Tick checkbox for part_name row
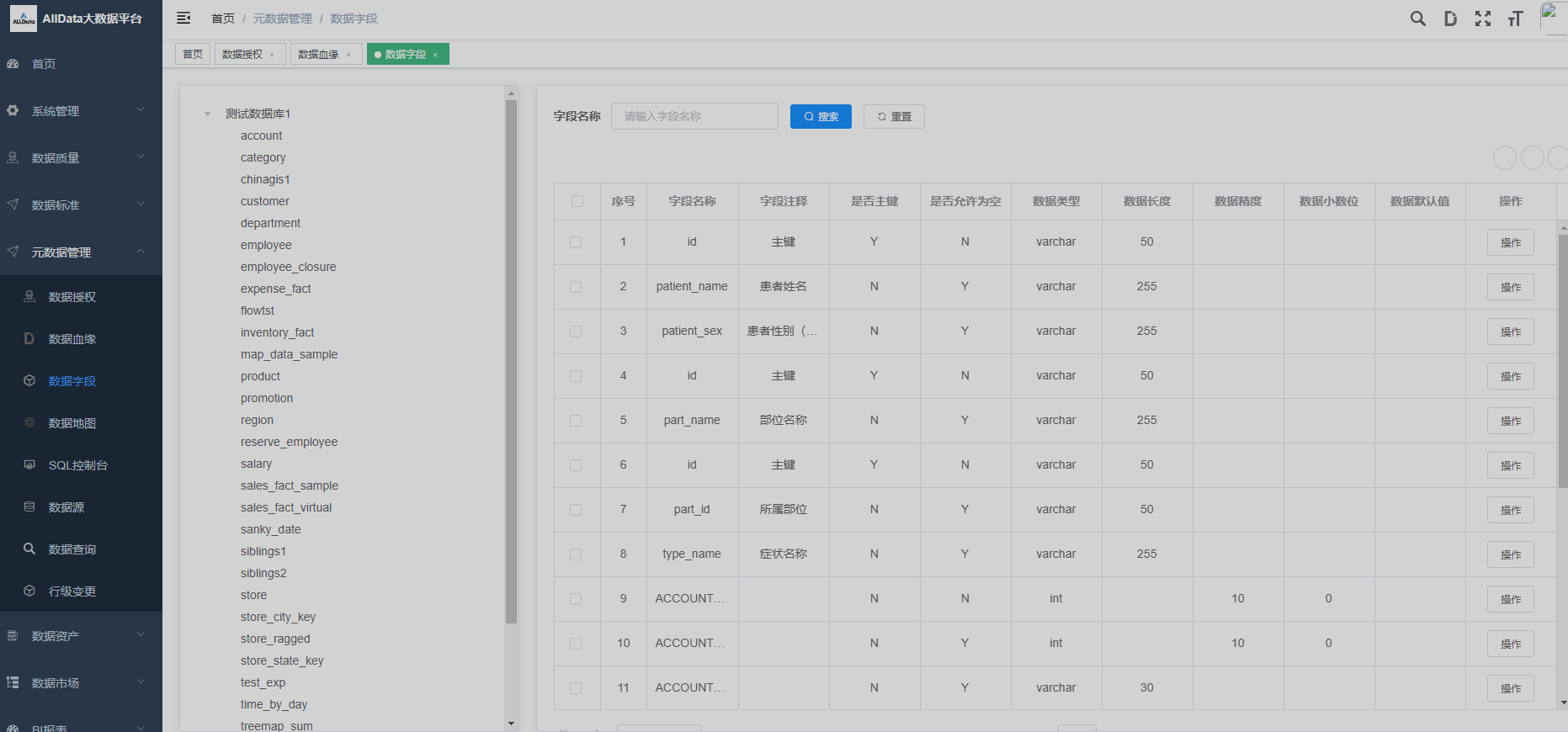The height and width of the screenshot is (732, 1568). [576, 421]
